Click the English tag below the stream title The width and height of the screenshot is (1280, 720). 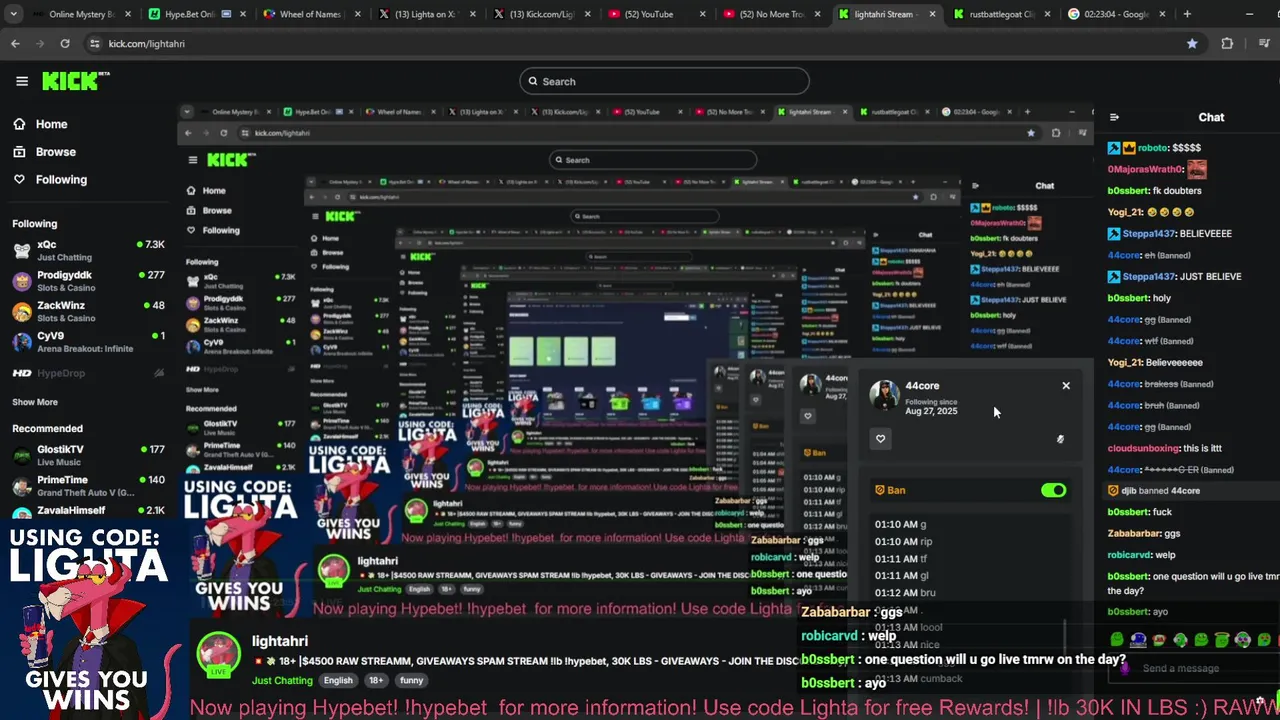[x=338, y=680]
